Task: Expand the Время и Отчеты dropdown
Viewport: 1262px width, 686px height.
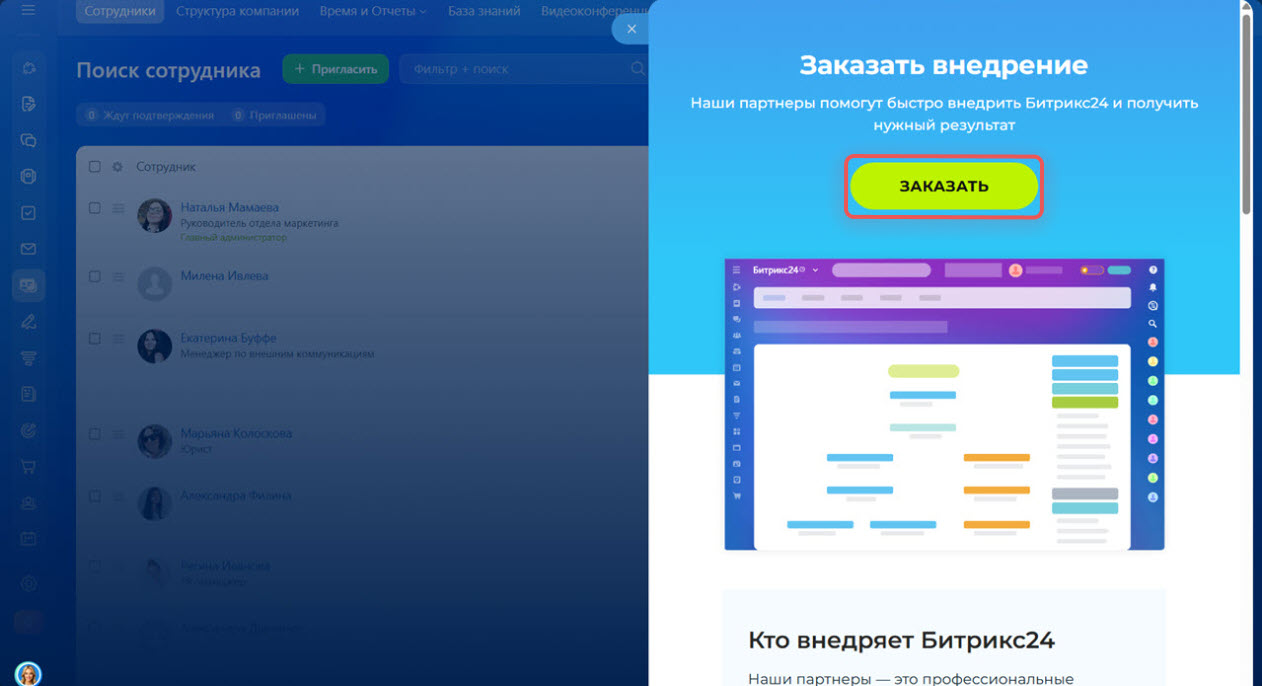Action: (x=372, y=12)
